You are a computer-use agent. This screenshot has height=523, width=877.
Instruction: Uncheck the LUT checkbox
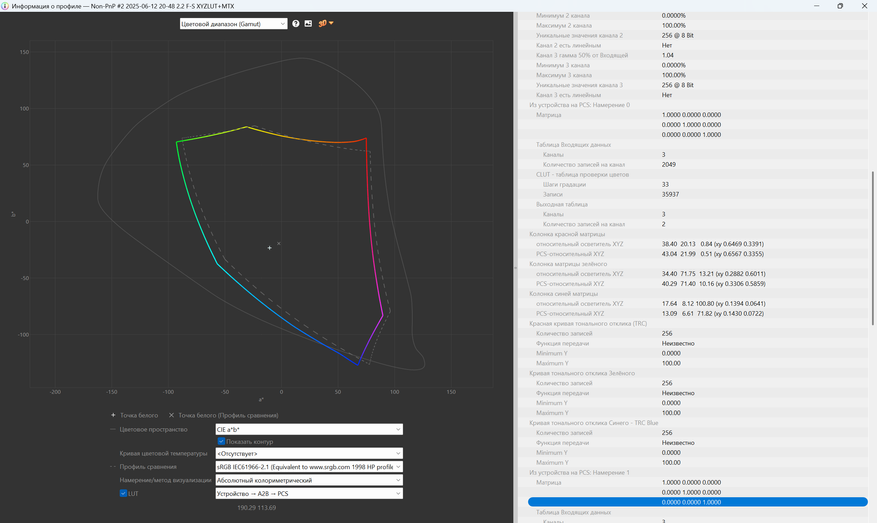click(124, 493)
